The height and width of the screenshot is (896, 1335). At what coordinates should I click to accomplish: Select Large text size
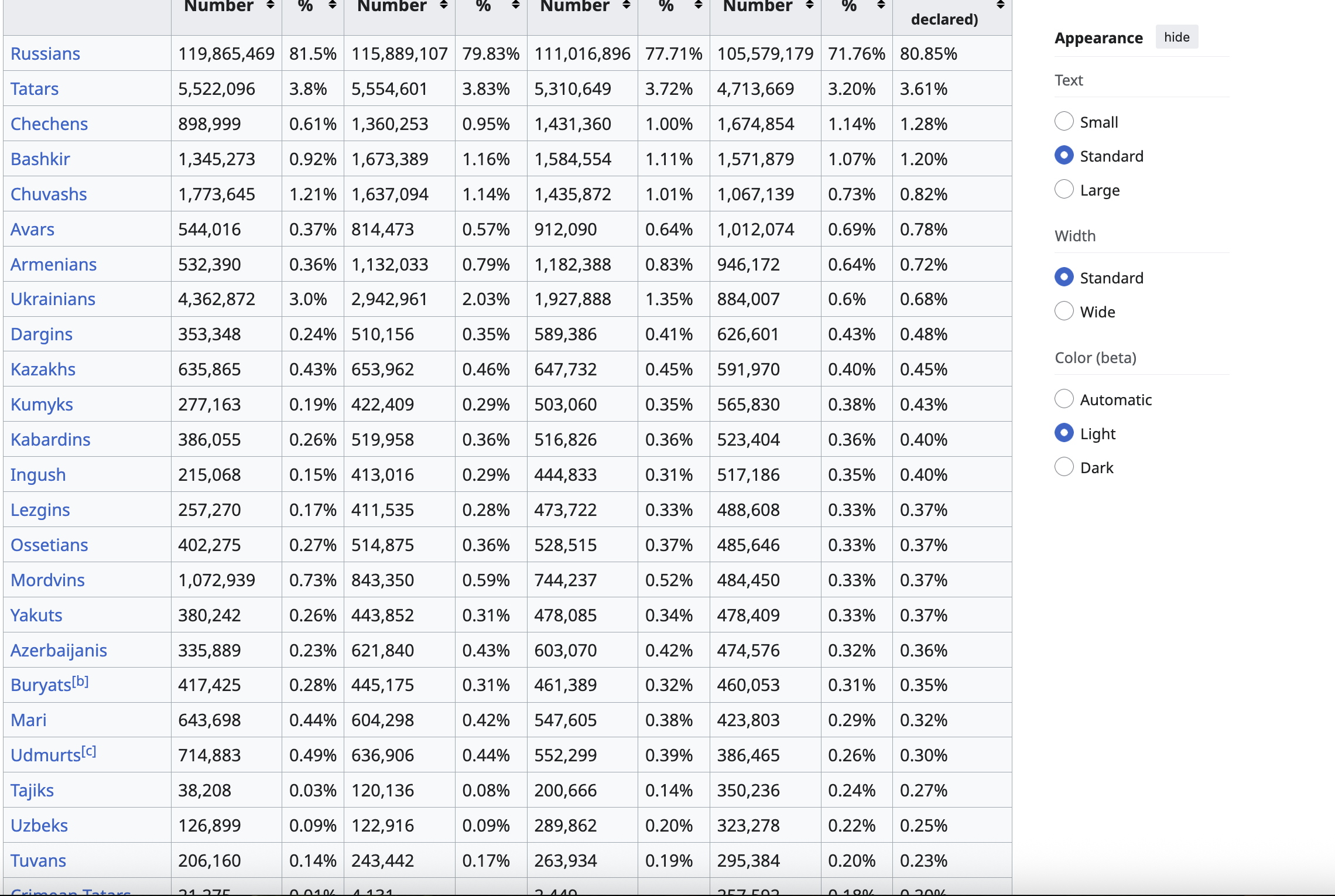pyautogui.click(x=1064, y=189)
